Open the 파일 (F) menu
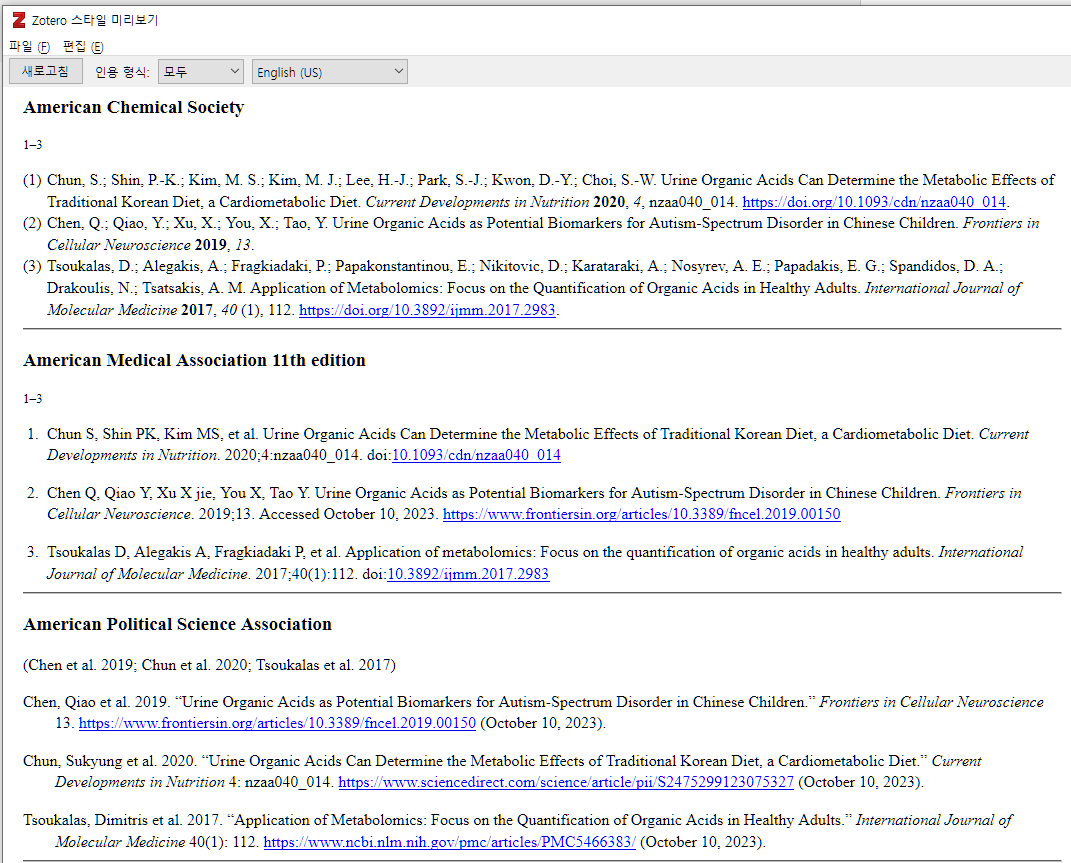The height and width of the screenshot is (863, 1071). click(29, 46)
